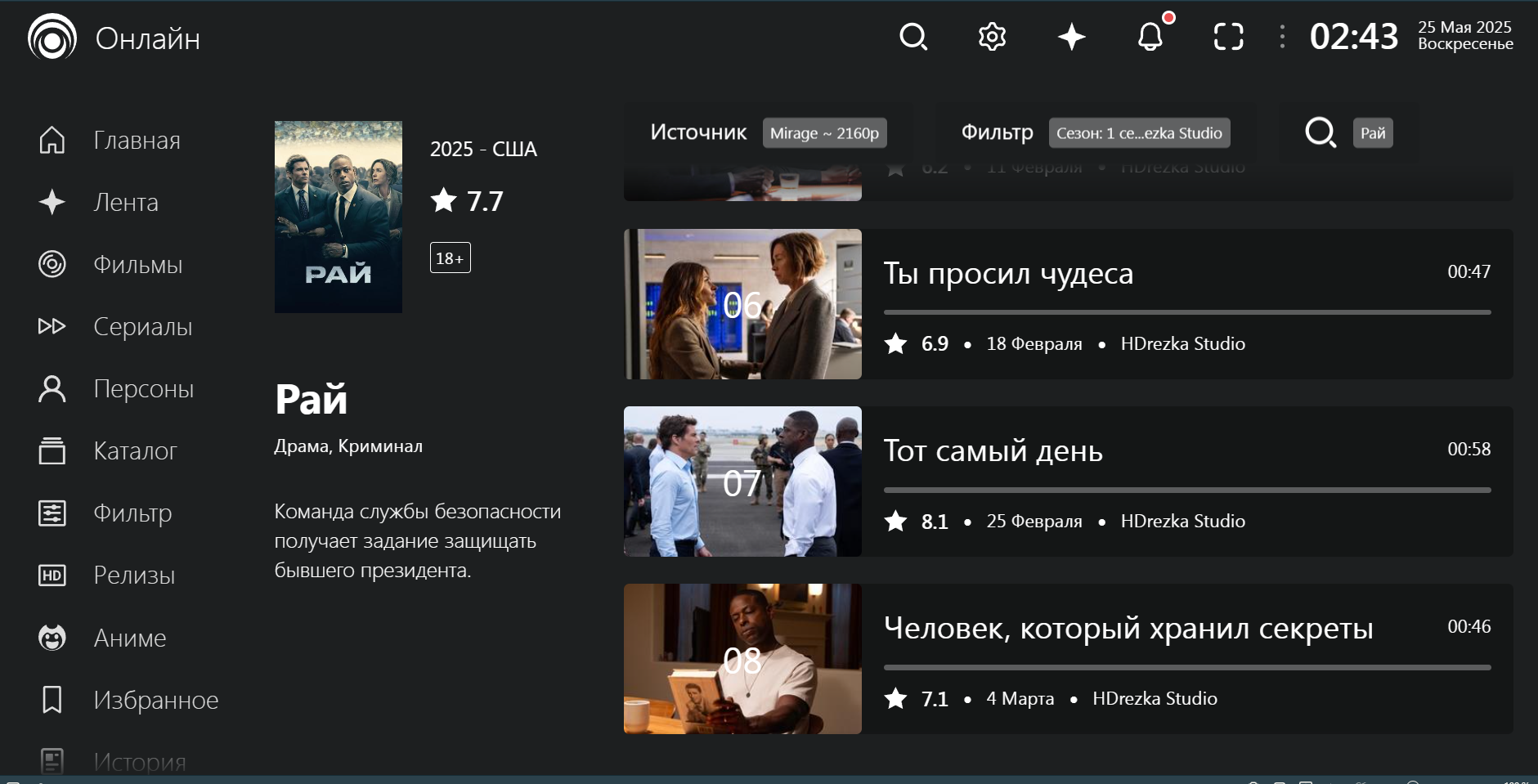This screenshot has width=1538, height=784.
Task: Click the Онлайн header title
Action: [x=148, y=38]
